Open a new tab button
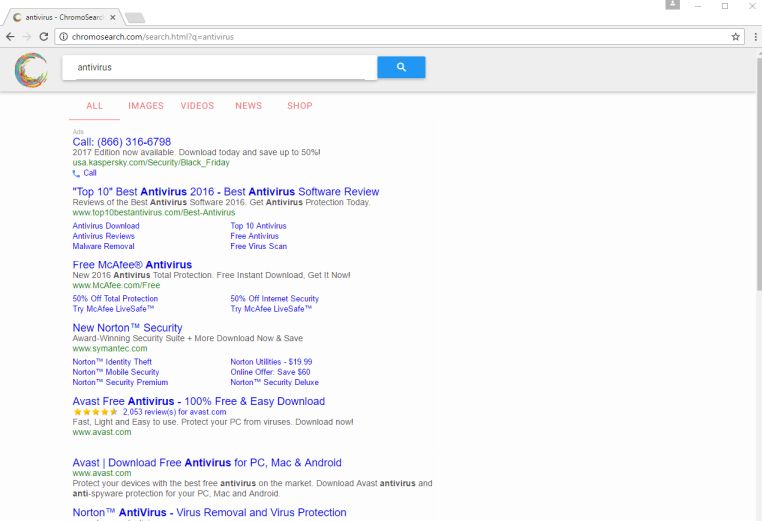Screen dimensions: 762x521 pyautogui.click(x=135, y=18)
